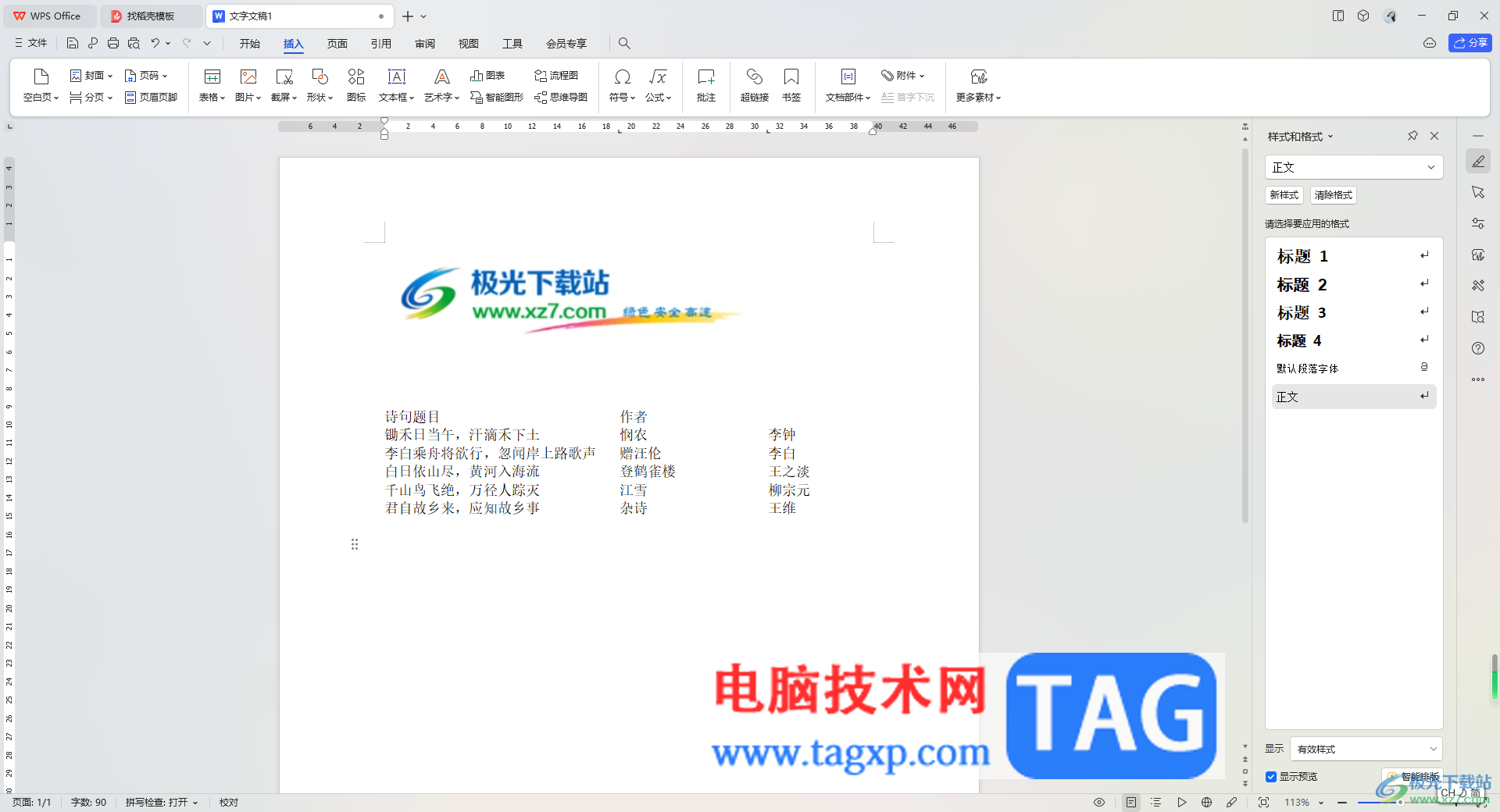1500x812 pixels.
Task: Switch to page layout view in status bar
Action: pyautogui.click(x=1131, y=803)
